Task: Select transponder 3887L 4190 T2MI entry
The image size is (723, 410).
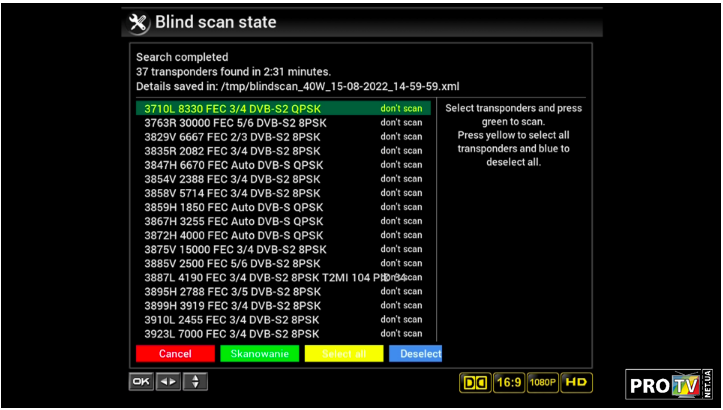Action: (x=260, y=277)
